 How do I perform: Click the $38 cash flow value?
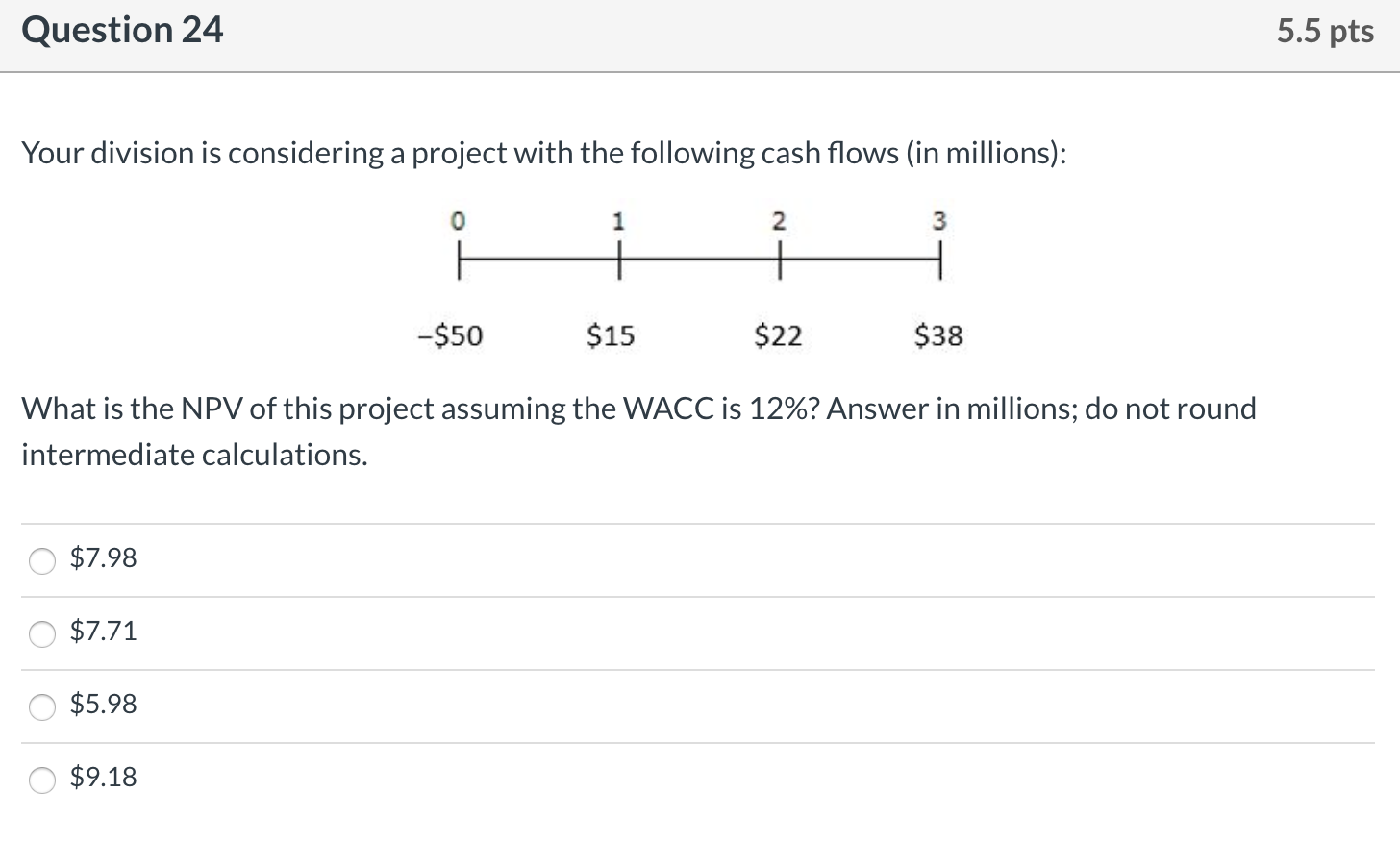click(937, 335)
